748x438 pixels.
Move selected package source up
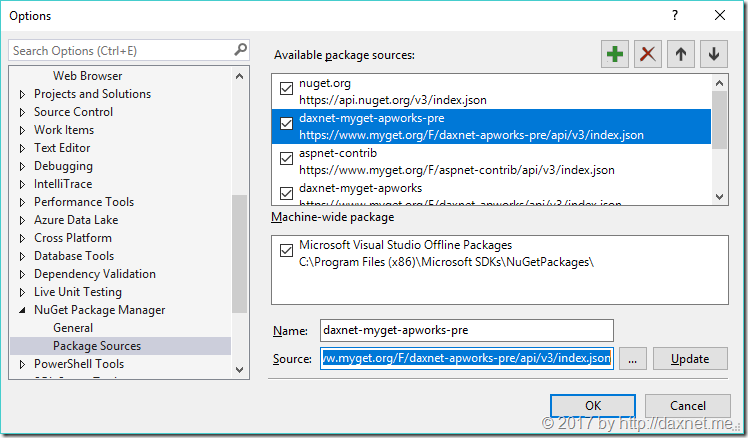click(681, 54)
